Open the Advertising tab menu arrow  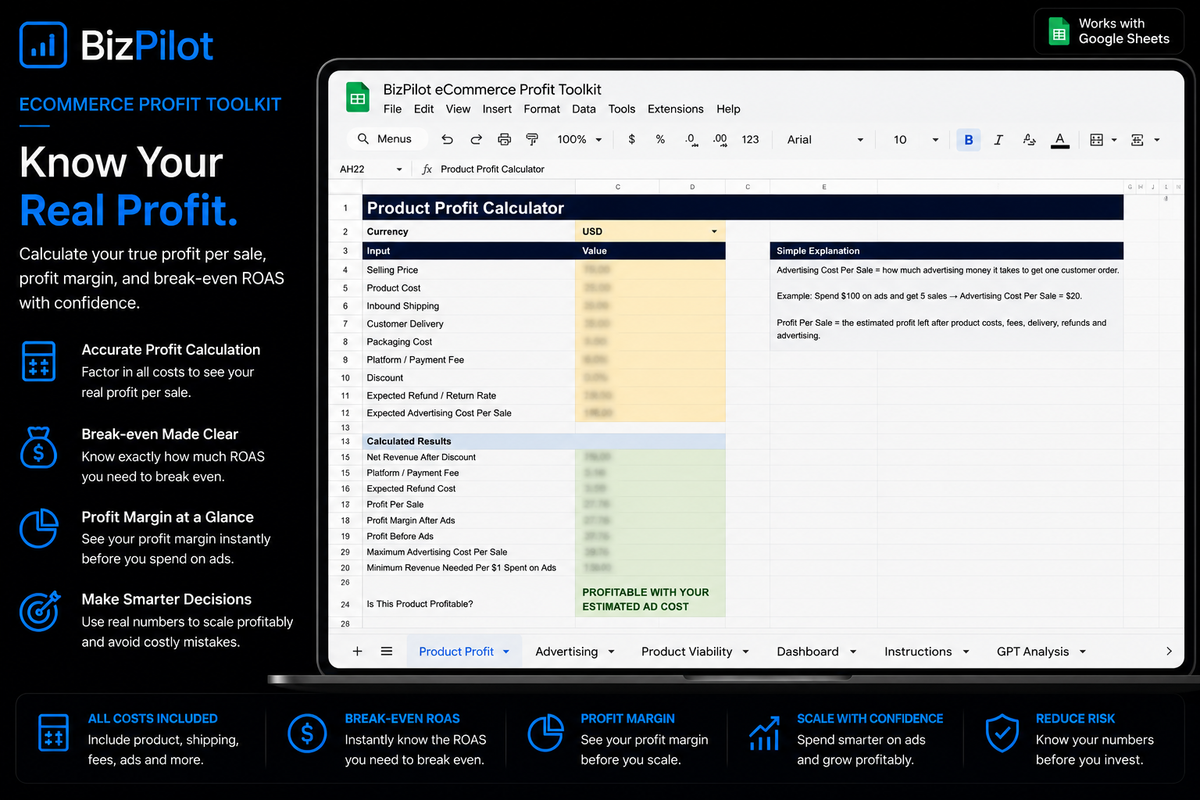click(x=610, y=652)
